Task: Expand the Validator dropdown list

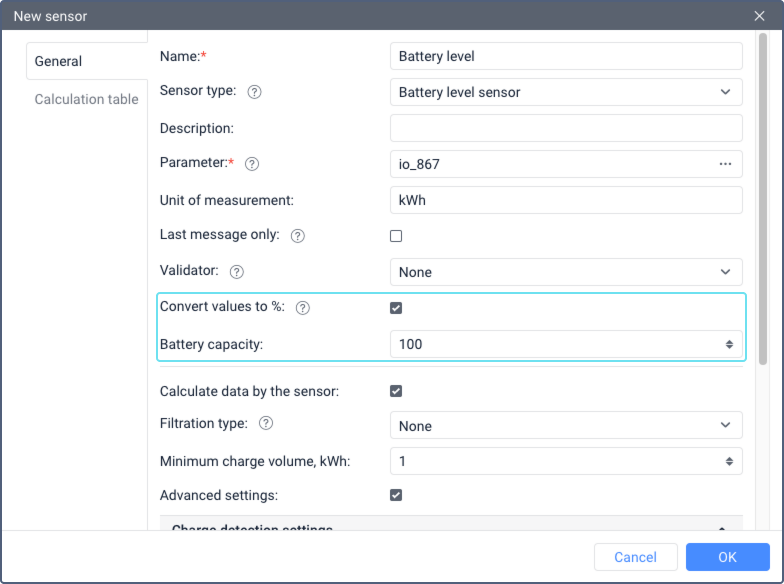Action: coord(565,272)
